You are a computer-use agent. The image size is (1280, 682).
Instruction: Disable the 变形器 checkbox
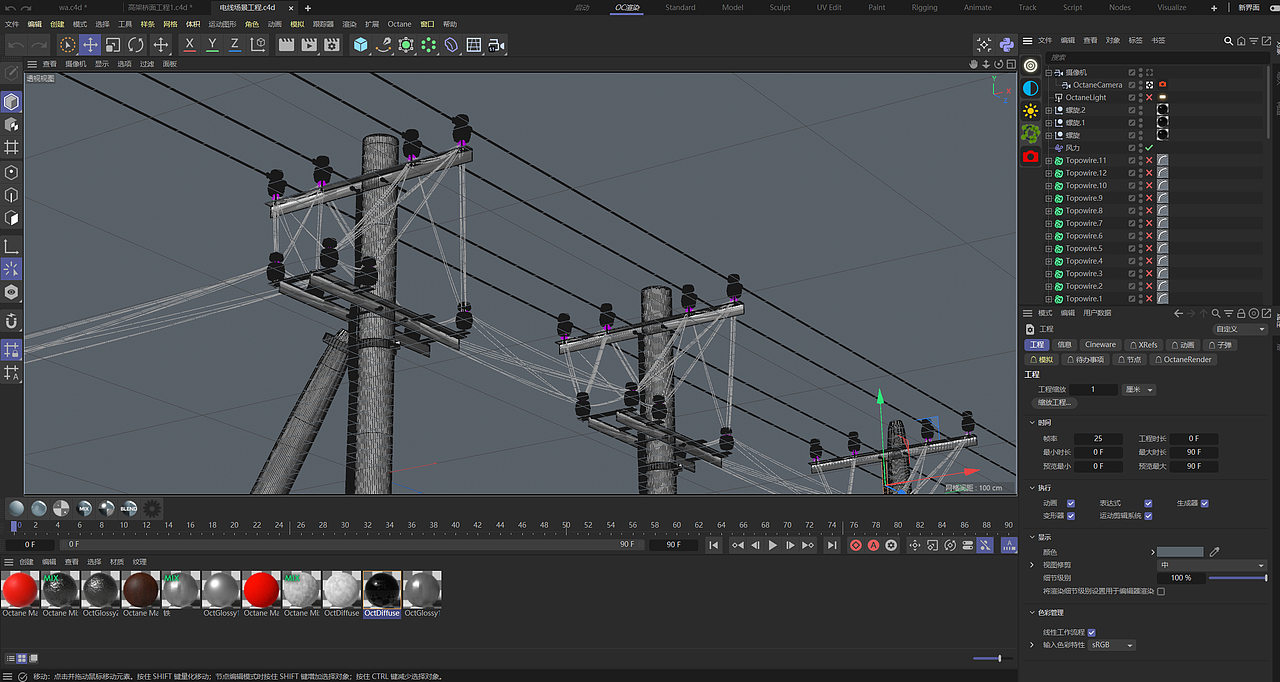coord(1071,516)
